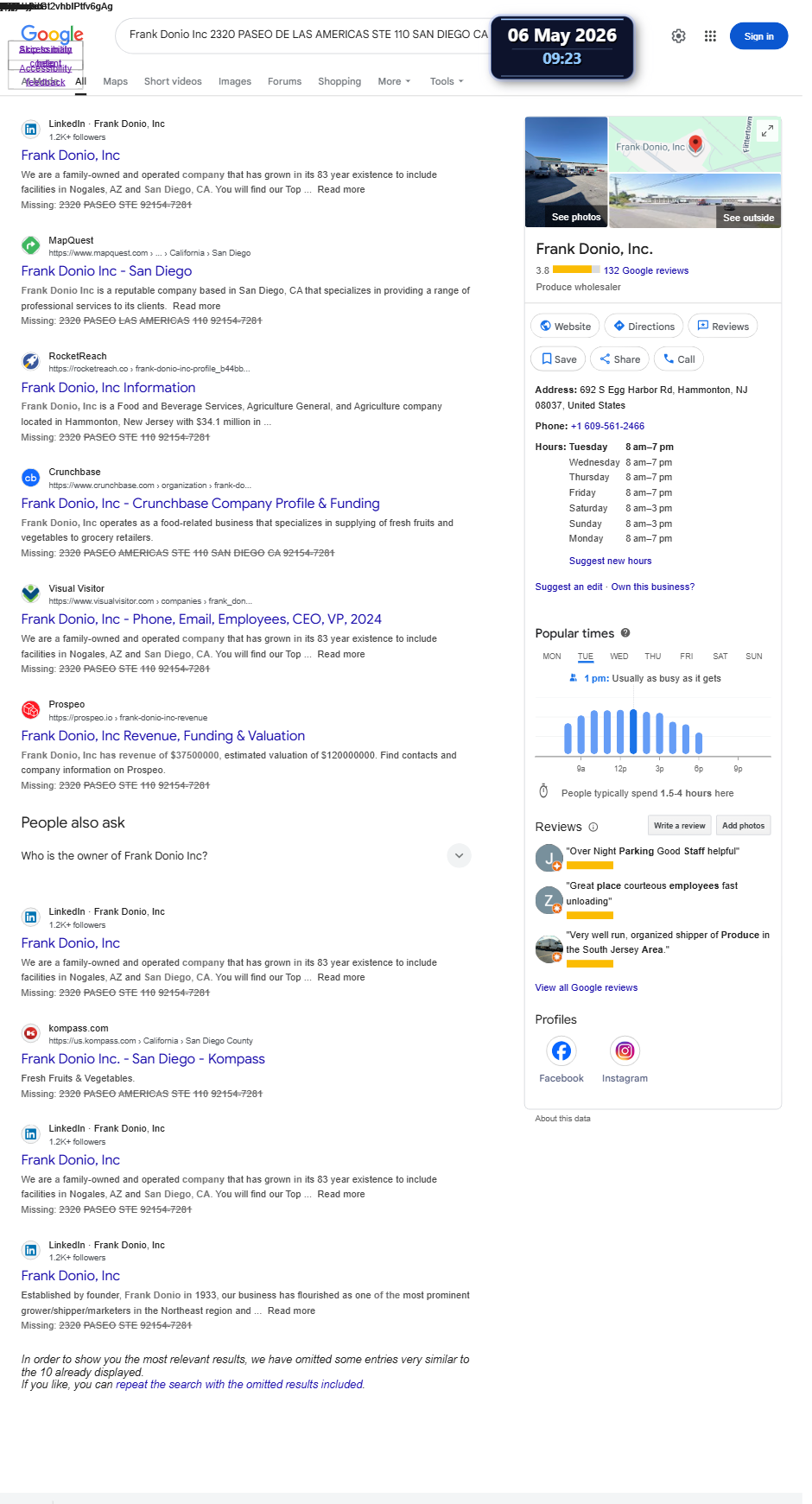Open Frank Donio, Inc Information result
The height and width of the screenshot is (1504, 812).
108,388
